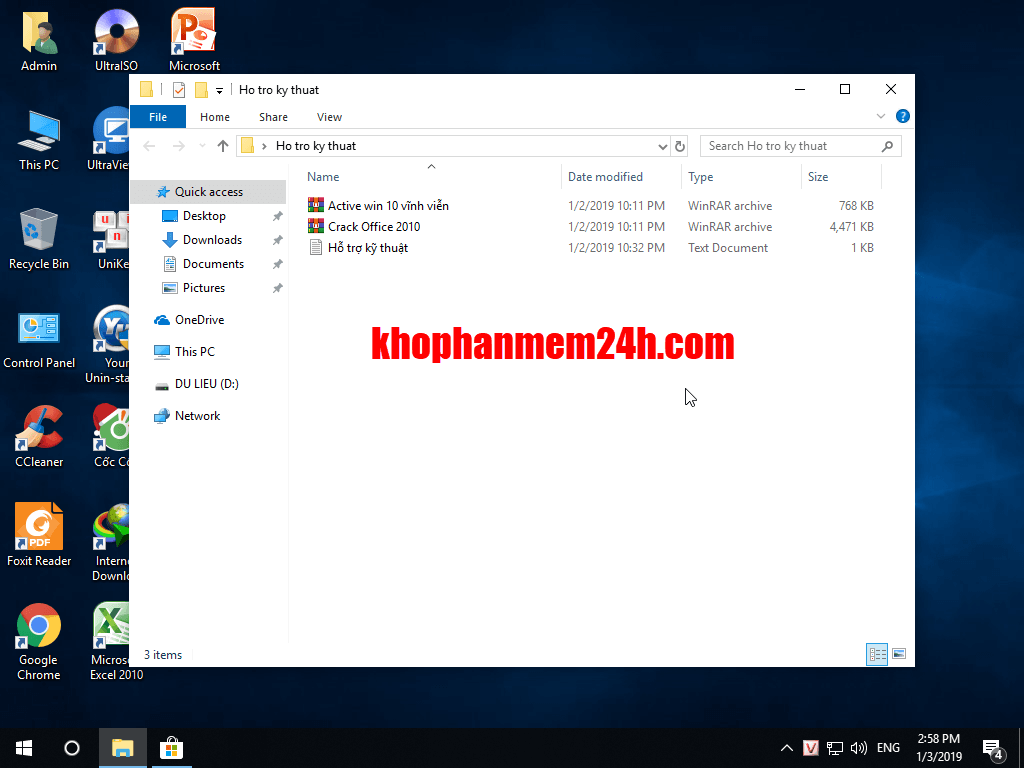Open Customize Quick Access Toolbar dropdown
This screenshot has width=1024, height=768.
[x=219, y=91]
